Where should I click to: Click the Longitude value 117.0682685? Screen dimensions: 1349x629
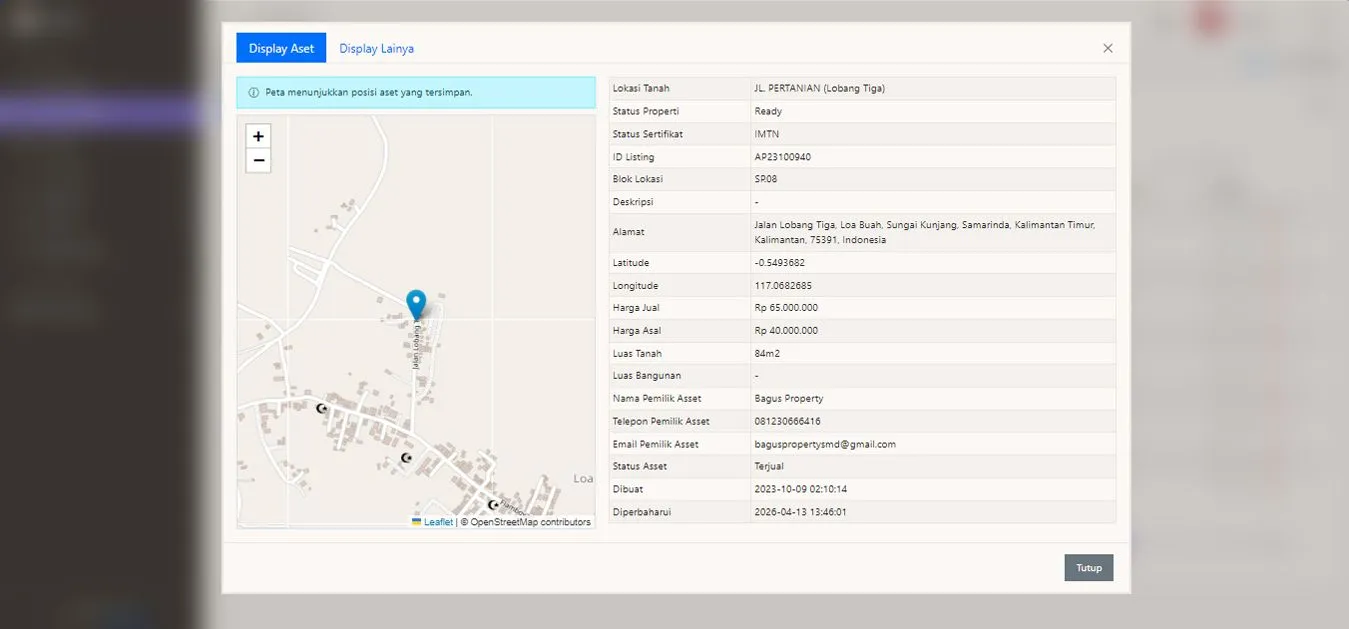click(783, 286)
